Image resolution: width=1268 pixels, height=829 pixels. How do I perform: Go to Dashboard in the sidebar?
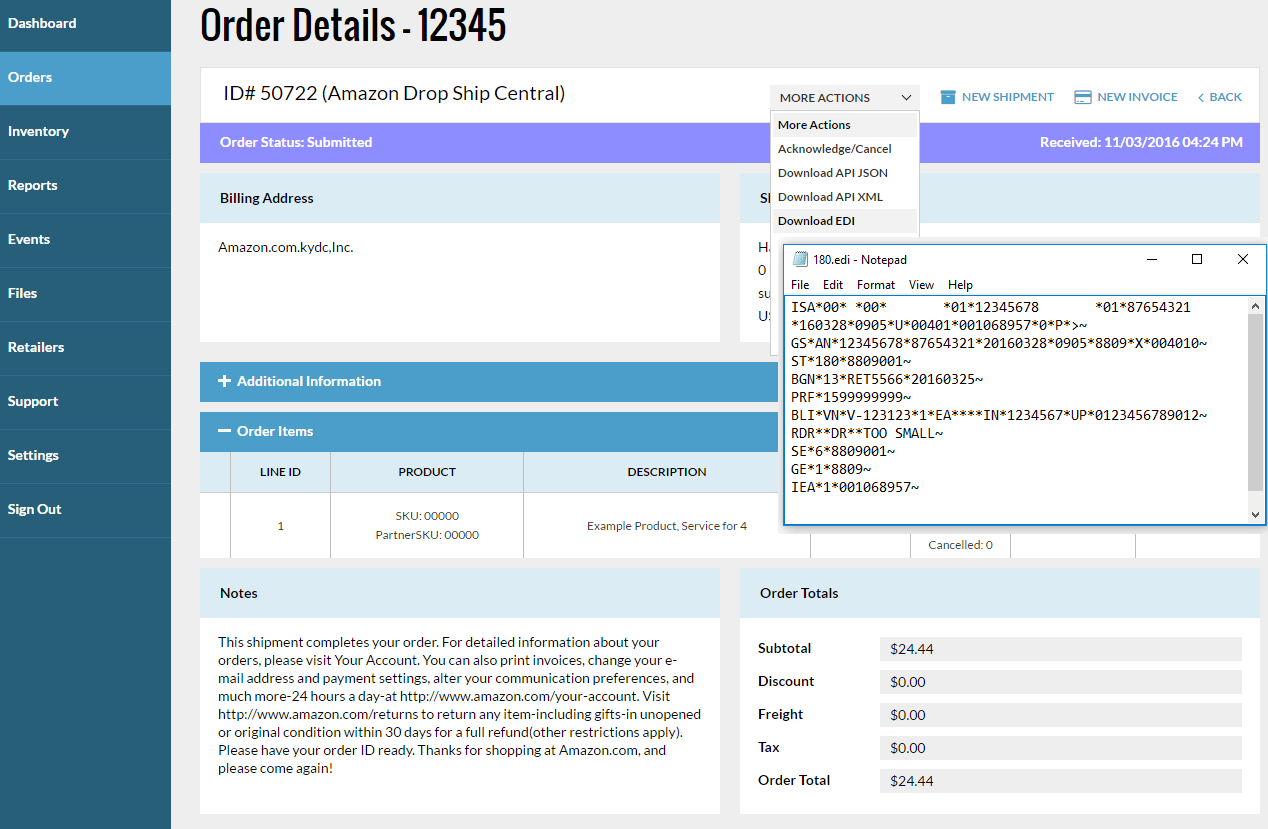tap(85, 23)
